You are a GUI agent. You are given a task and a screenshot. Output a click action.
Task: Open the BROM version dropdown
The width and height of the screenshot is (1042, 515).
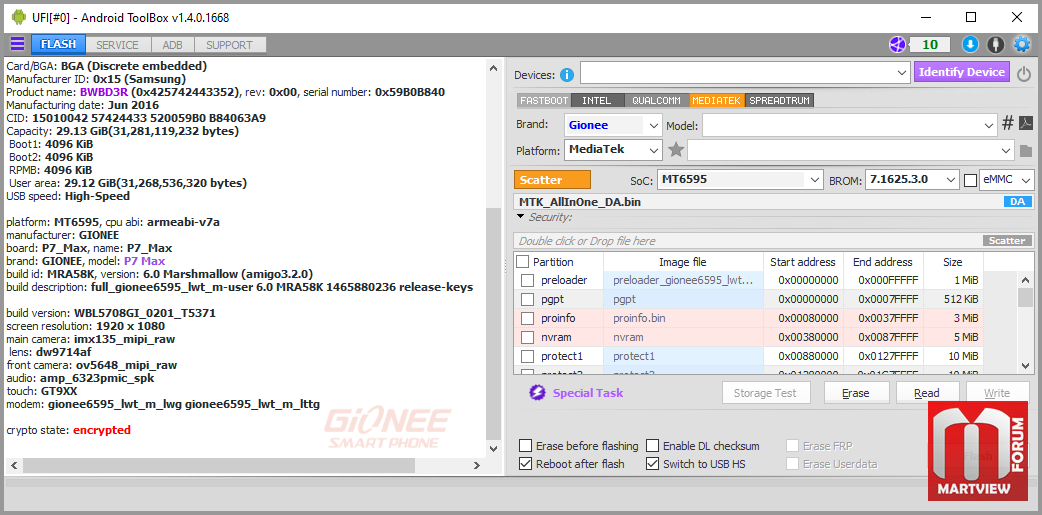point(912,179)
